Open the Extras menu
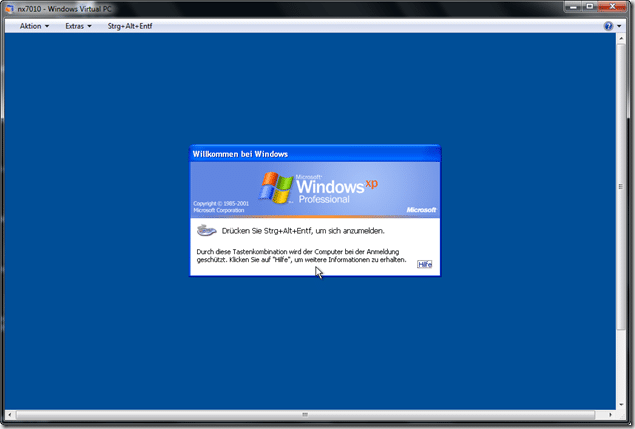This screenshot has width=635, height=429. pos(78,26)
